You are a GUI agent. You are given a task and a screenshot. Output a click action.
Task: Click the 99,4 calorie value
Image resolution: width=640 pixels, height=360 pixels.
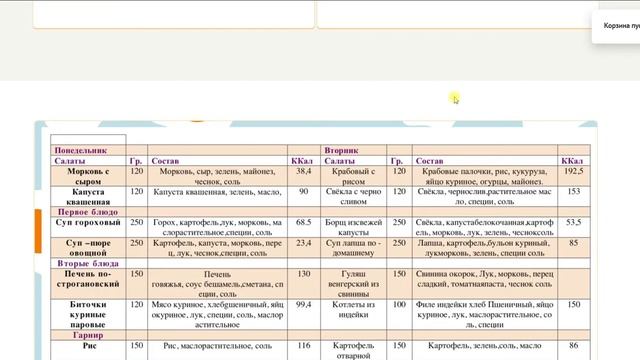pos(304,304)
